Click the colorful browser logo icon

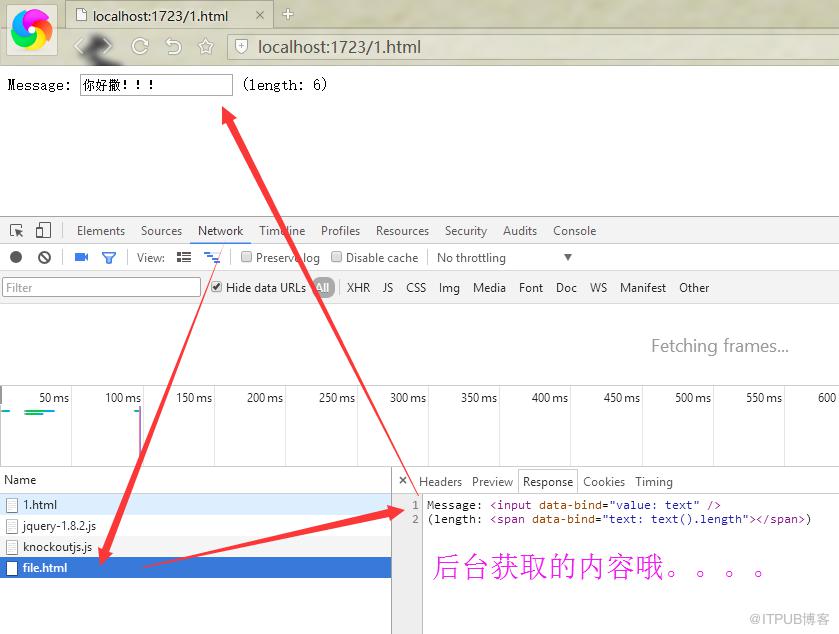(32, 29)
